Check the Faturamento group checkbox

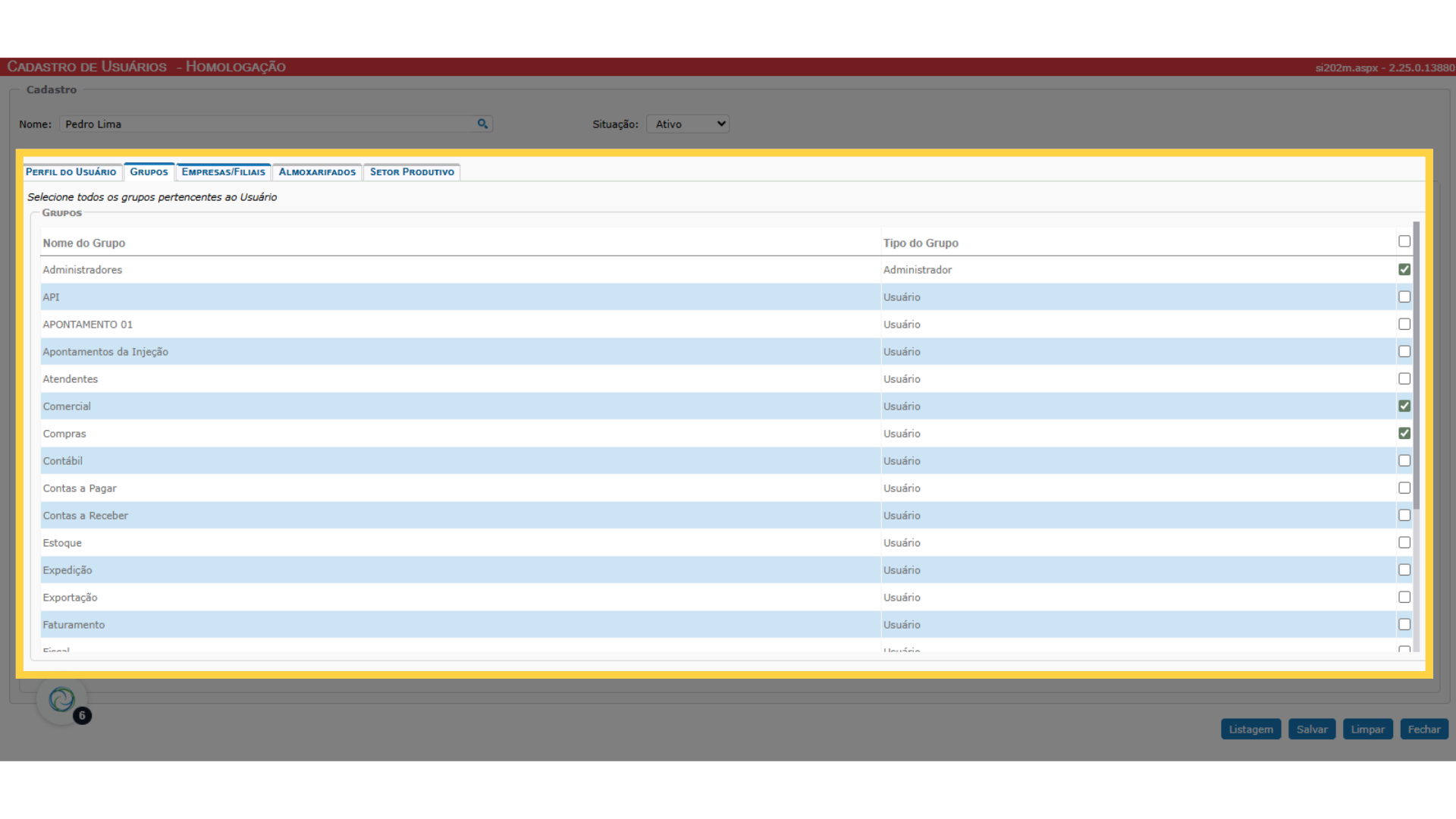click(1404, 624)
